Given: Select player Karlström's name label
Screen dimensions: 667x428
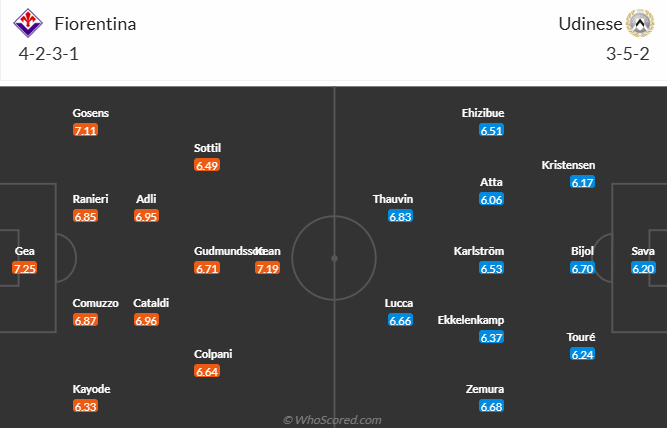Looking at the screenshot, I should [478, 251].
